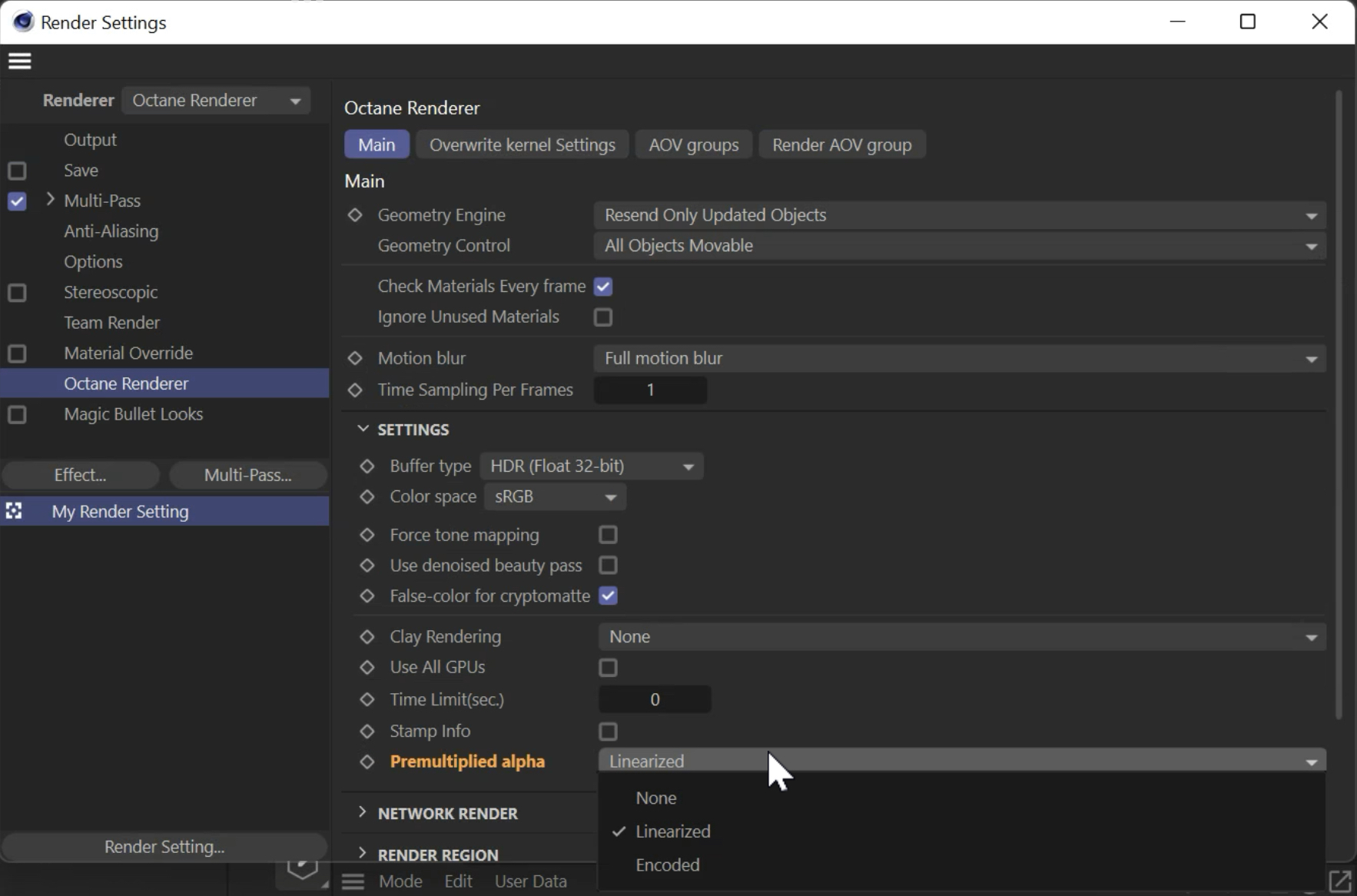Select Output in the settings list

click(90, 140)
